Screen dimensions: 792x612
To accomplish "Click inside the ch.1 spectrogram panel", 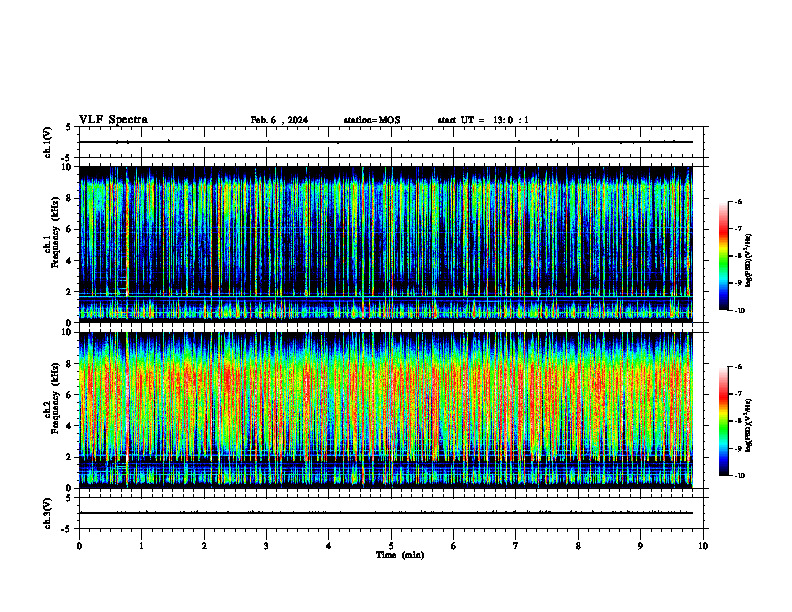I will [x=386, y=244].
